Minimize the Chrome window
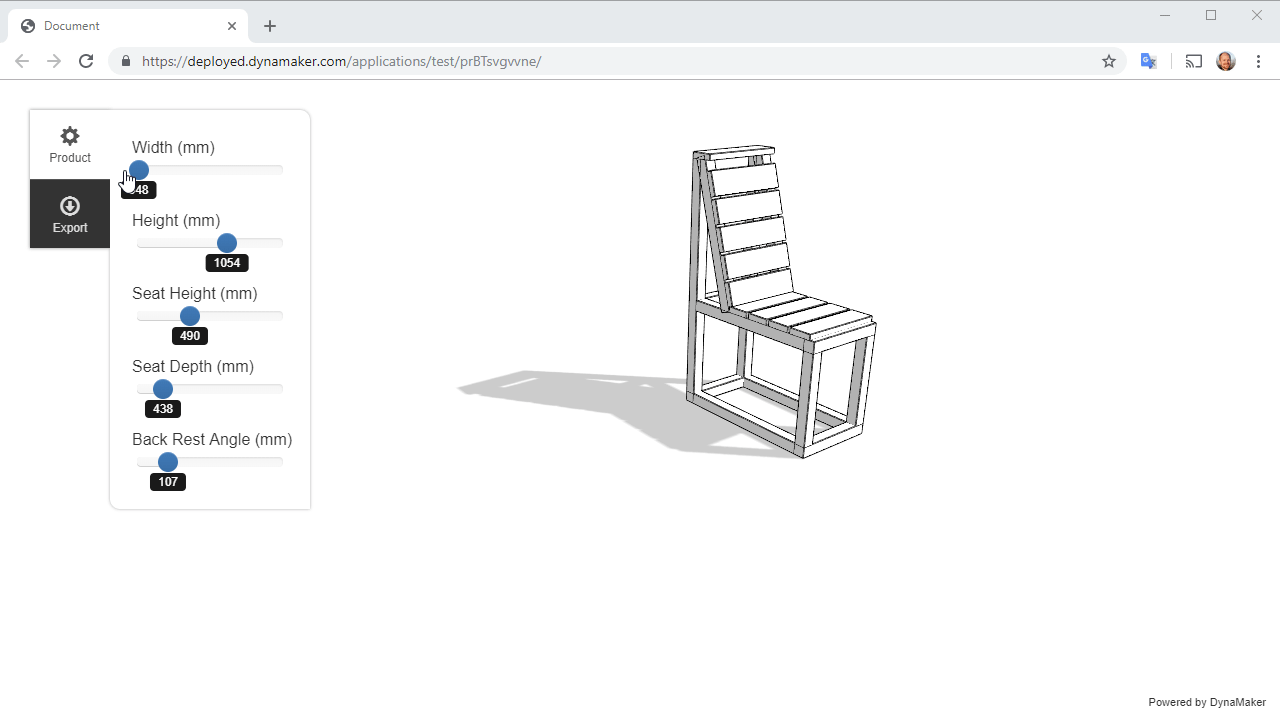The height and width of the screenshot is (720, 1280). (1166, 15)
